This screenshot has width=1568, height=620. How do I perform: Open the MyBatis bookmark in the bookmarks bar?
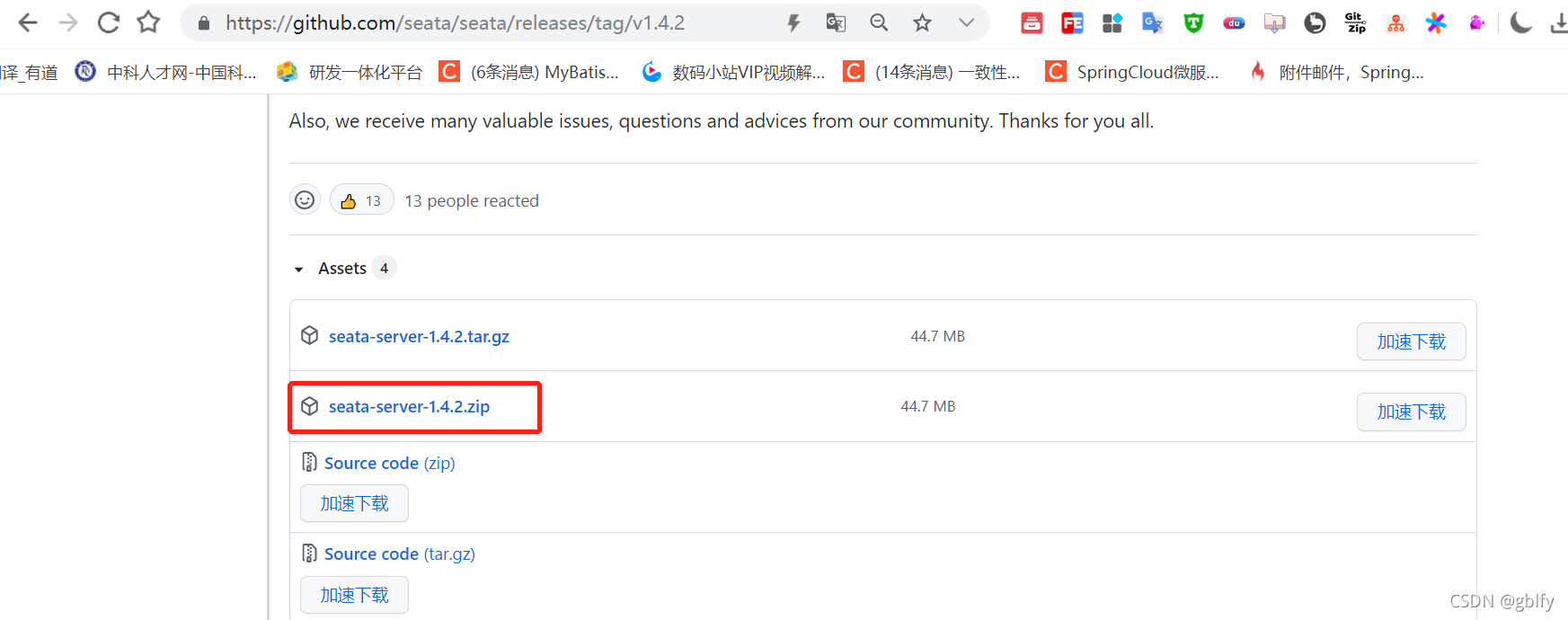point(528,72)
